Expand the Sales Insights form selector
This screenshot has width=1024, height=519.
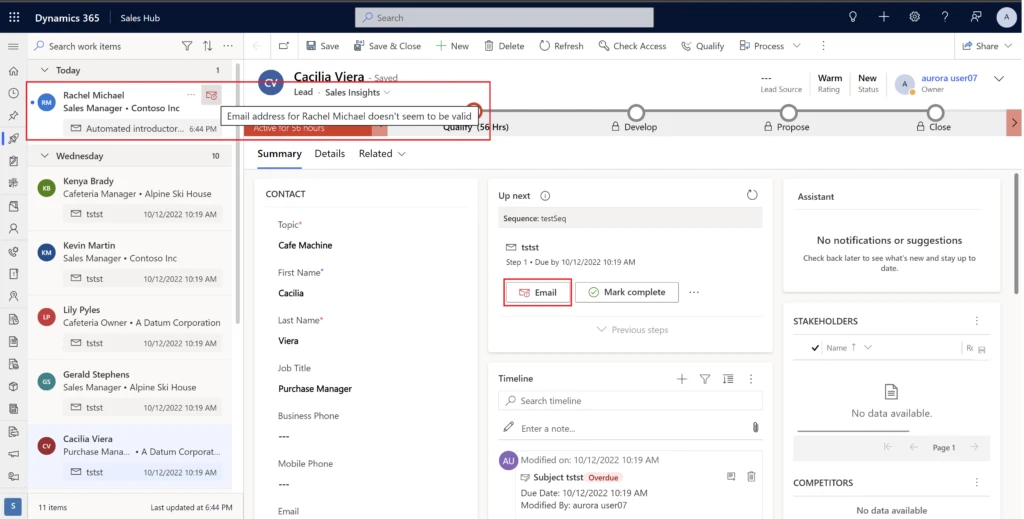387,93
